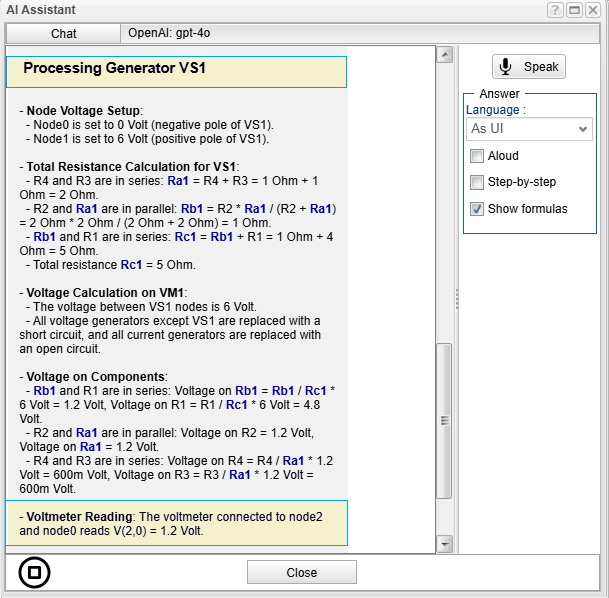The image size is (609, 598).
Task: Click the scrollbar down arrow
Action: click(445, 544)
